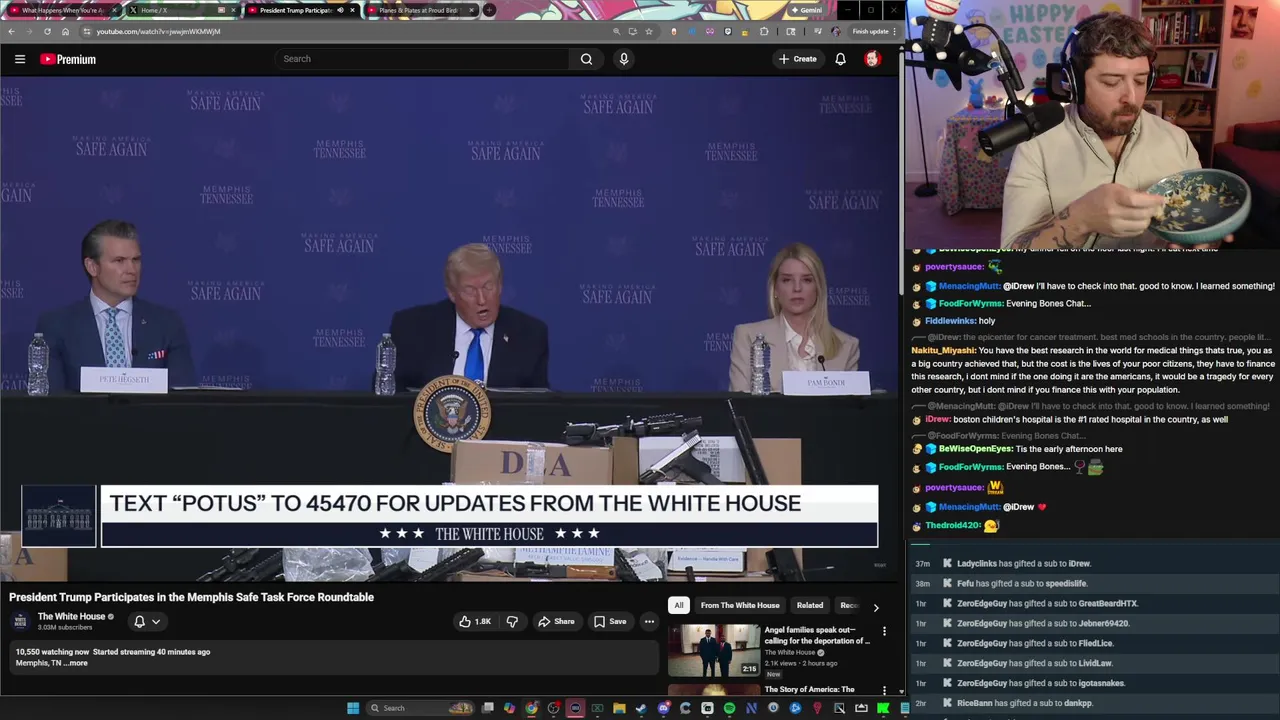Open browser extensions puzzle icon
The width and height of the screenshot is (1280, 720).
tap(764, 31)
